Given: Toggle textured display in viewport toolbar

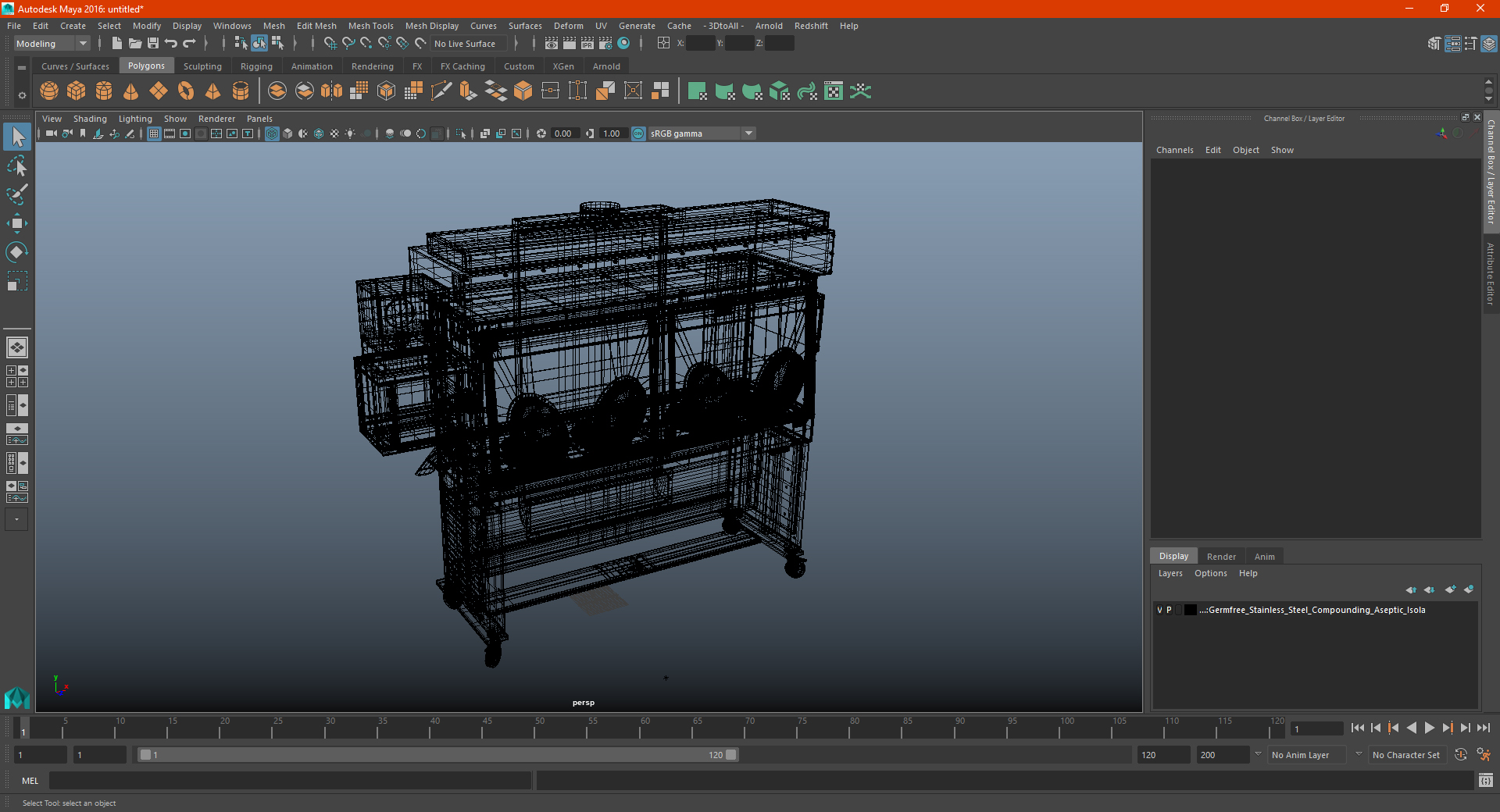Looking at the screenshot, I should click(x=334, y=134).
